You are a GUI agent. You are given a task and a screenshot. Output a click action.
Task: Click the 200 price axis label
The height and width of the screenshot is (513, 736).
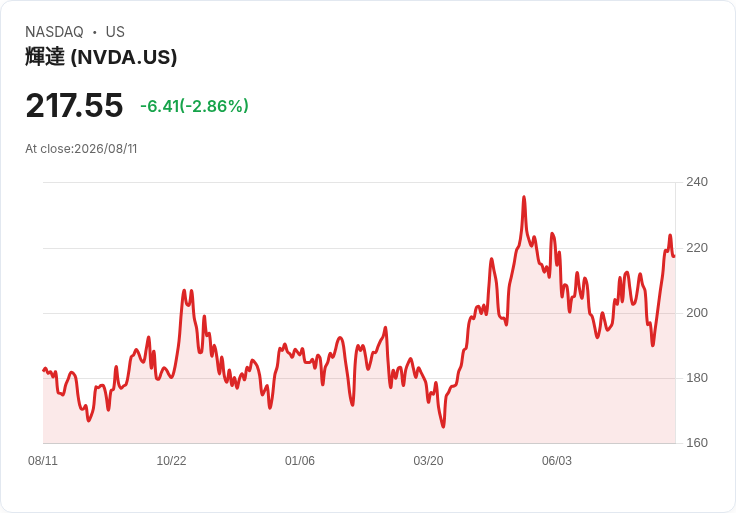coord(697,313)
